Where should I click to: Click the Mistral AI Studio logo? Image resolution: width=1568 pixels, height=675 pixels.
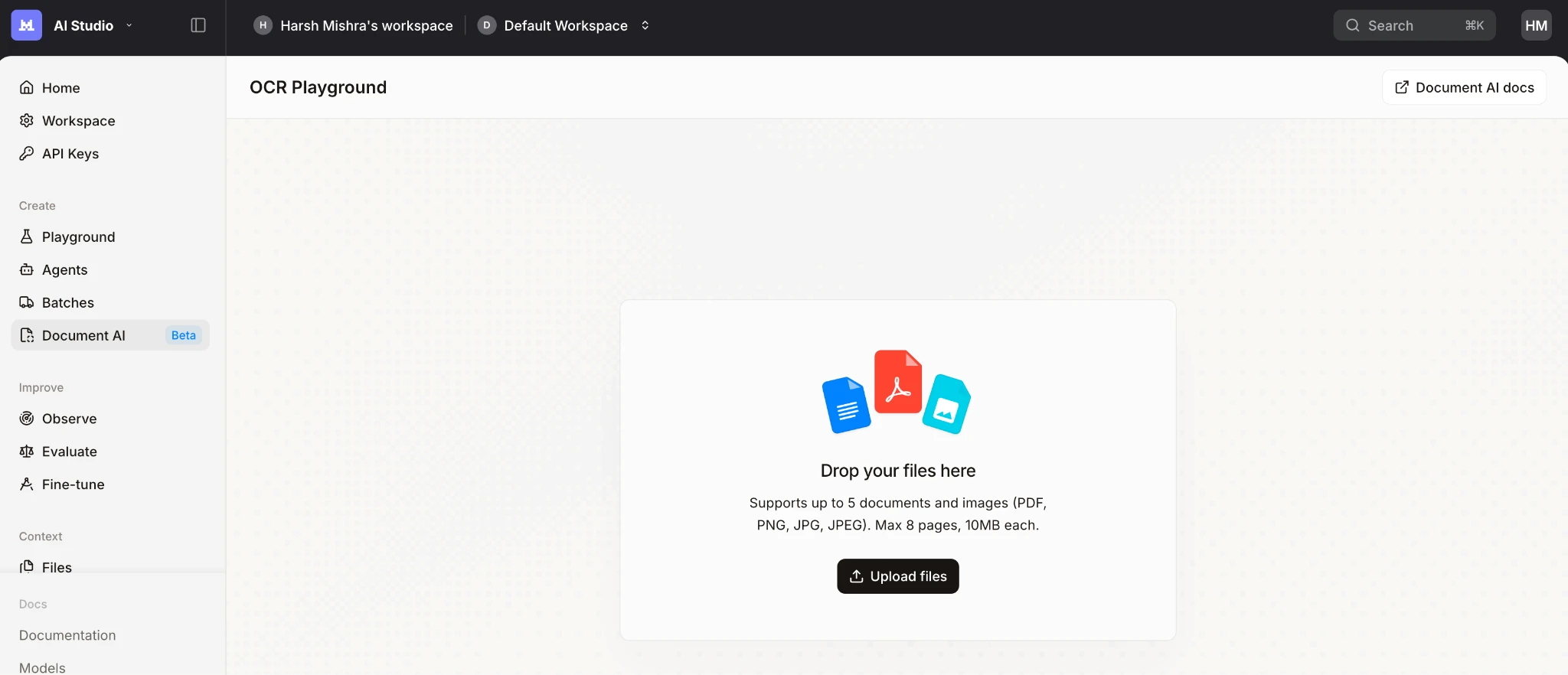[x=27, y=25]
